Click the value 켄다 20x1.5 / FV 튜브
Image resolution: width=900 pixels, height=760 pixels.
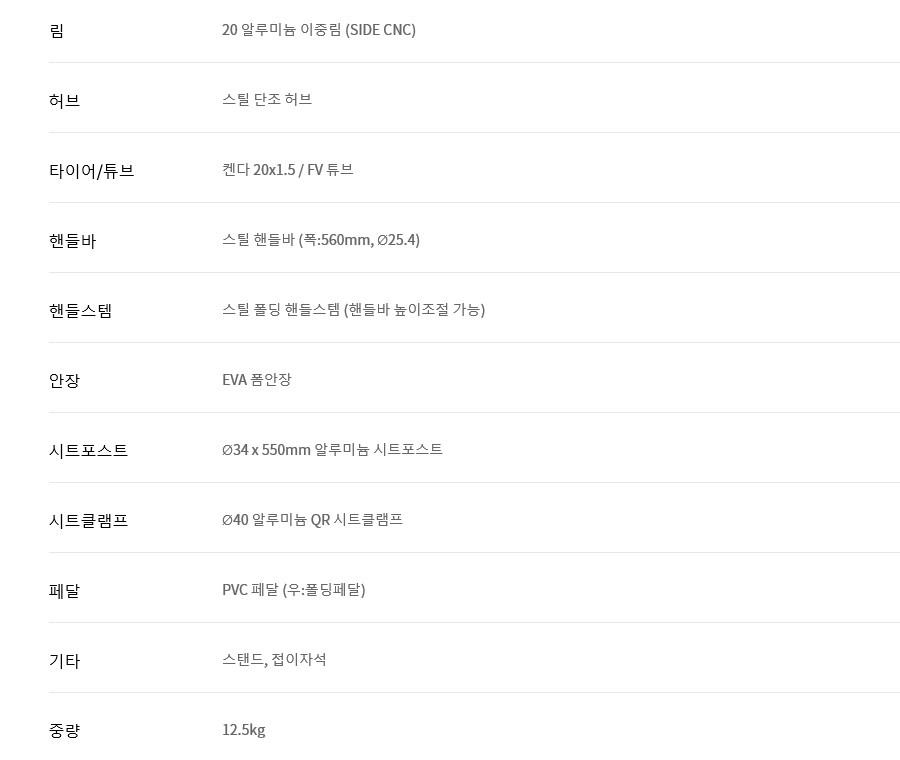tap(288, 170)
